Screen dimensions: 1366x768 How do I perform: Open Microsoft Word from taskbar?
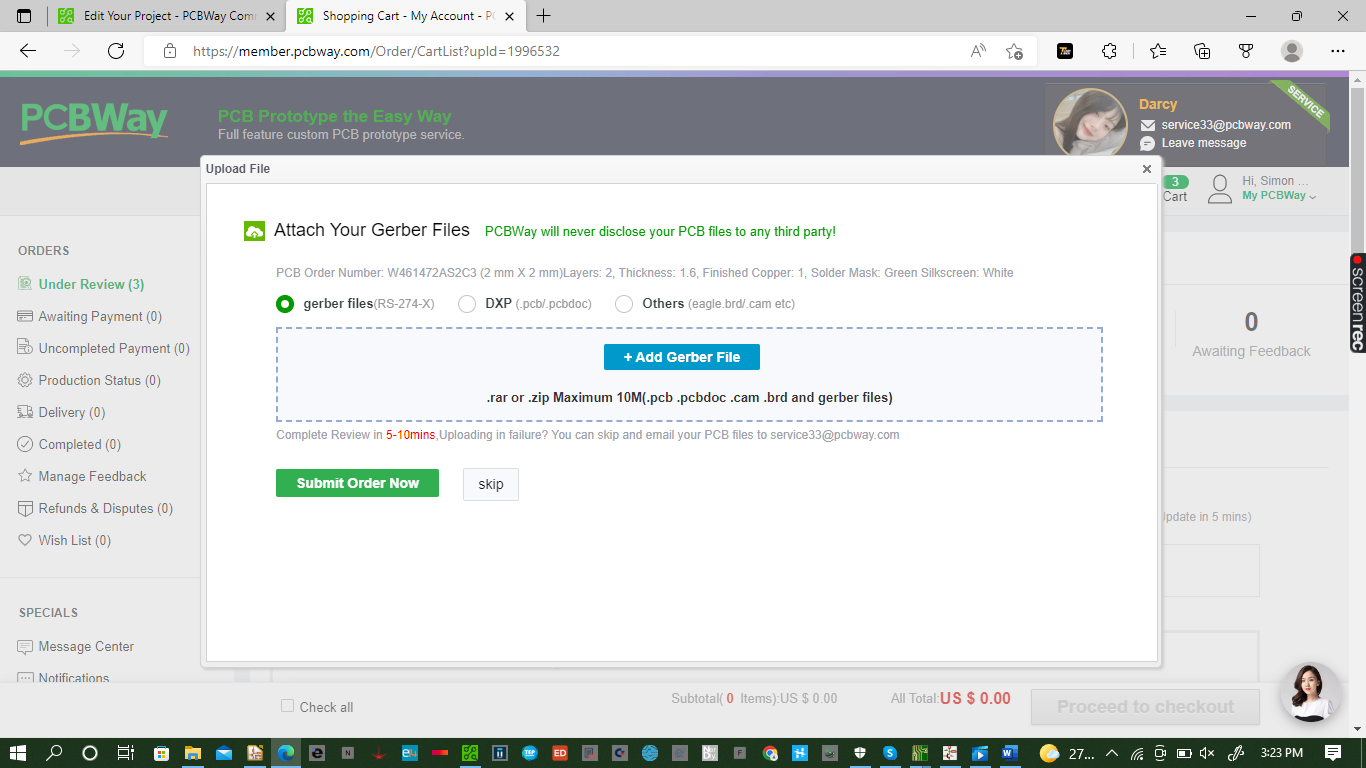tap(1008, 752)
